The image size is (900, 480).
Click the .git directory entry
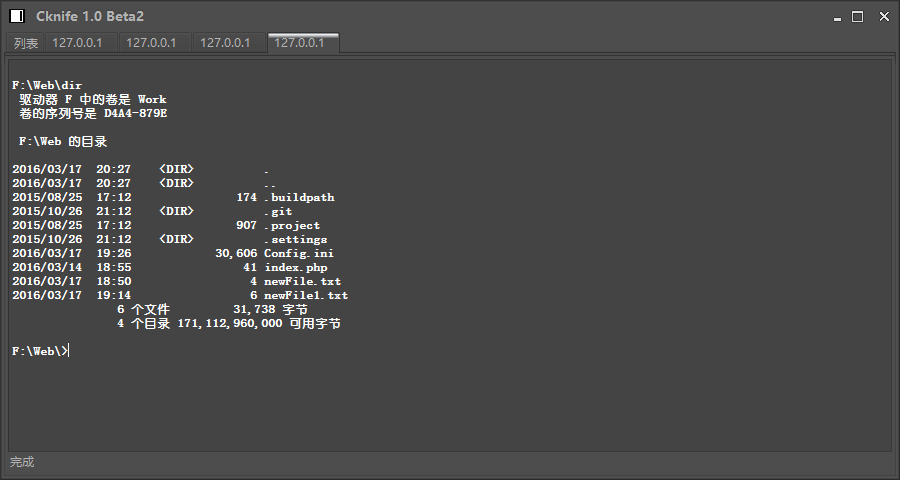click(x=278, y=212)
